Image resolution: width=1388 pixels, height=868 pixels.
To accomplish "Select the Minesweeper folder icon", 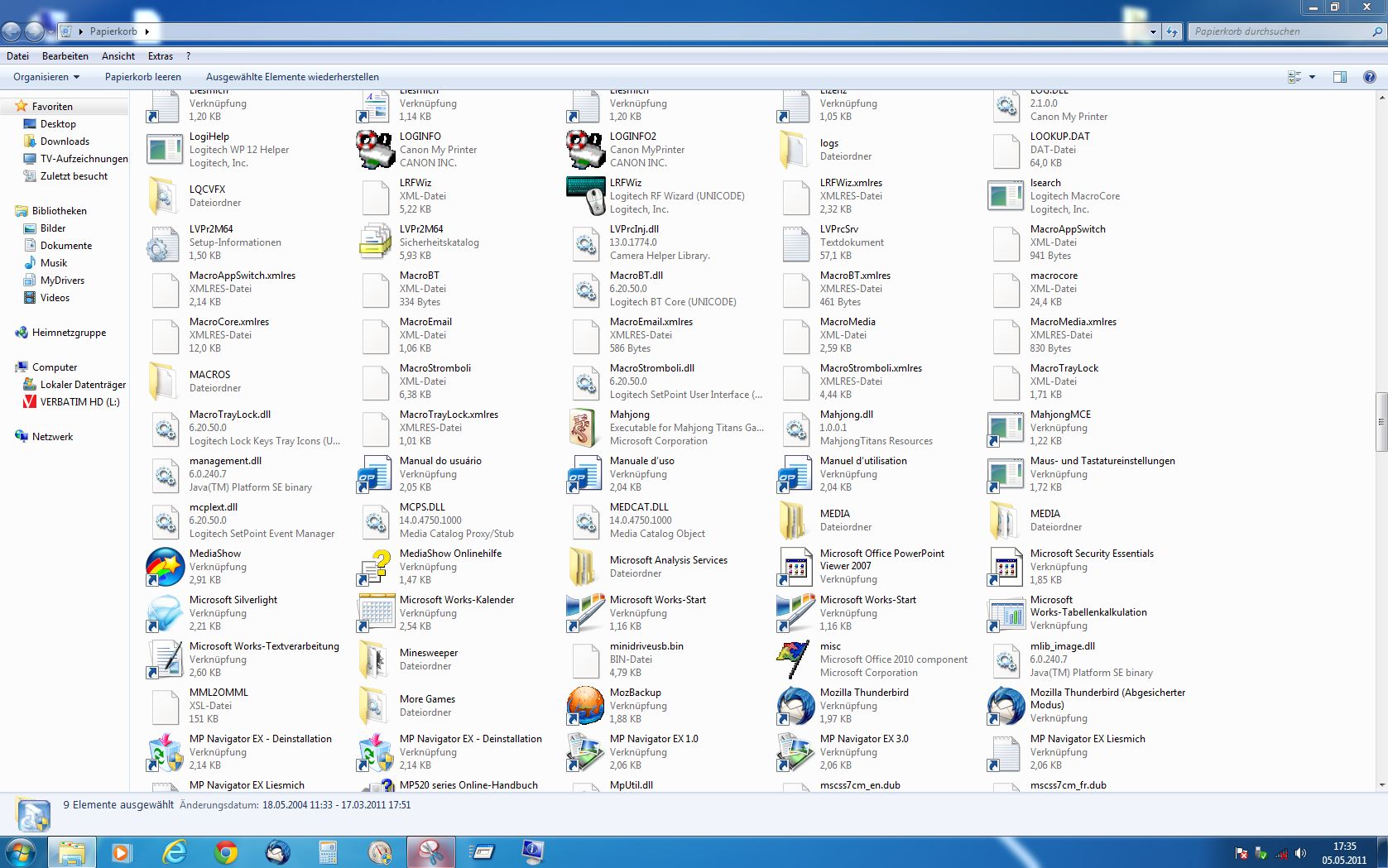I will 373,659.
